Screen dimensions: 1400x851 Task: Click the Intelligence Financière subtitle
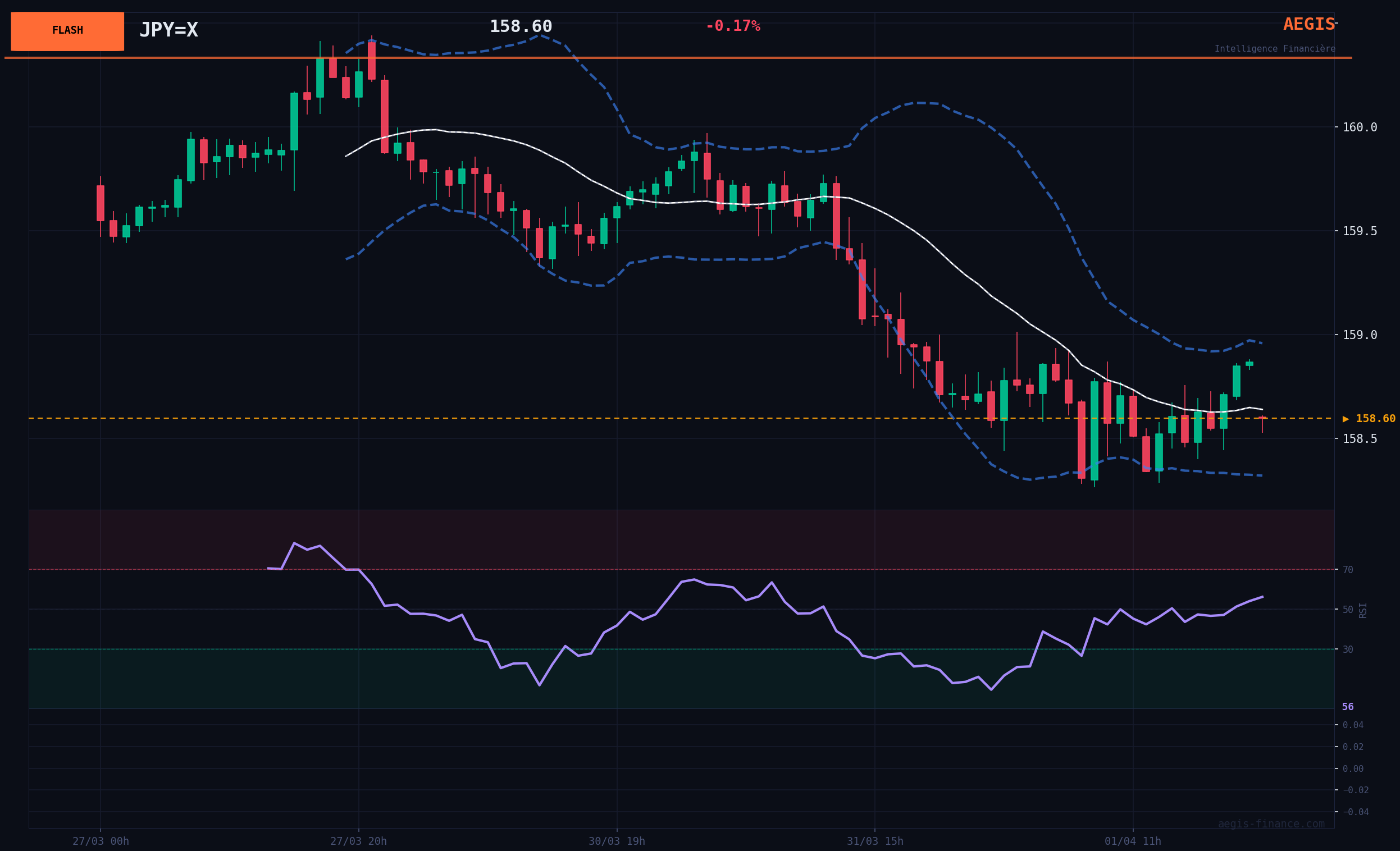[1274, 49]
